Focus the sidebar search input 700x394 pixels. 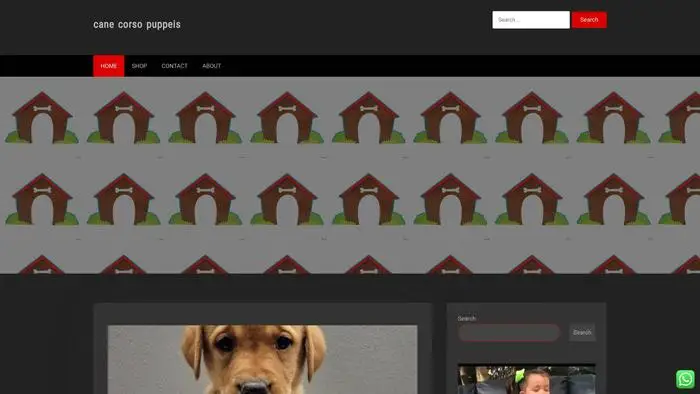[x=509, y=332]
